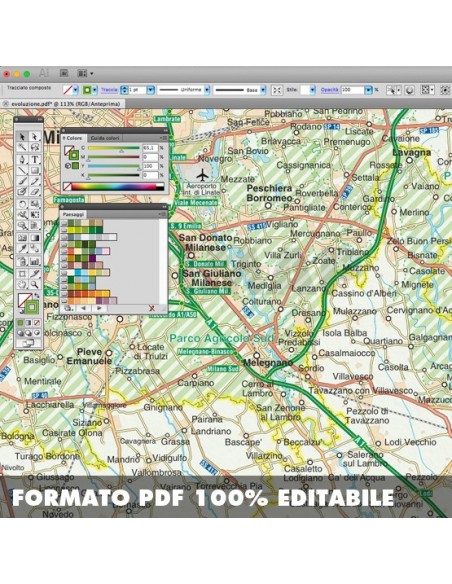Switch to the Colore tab

73,138
